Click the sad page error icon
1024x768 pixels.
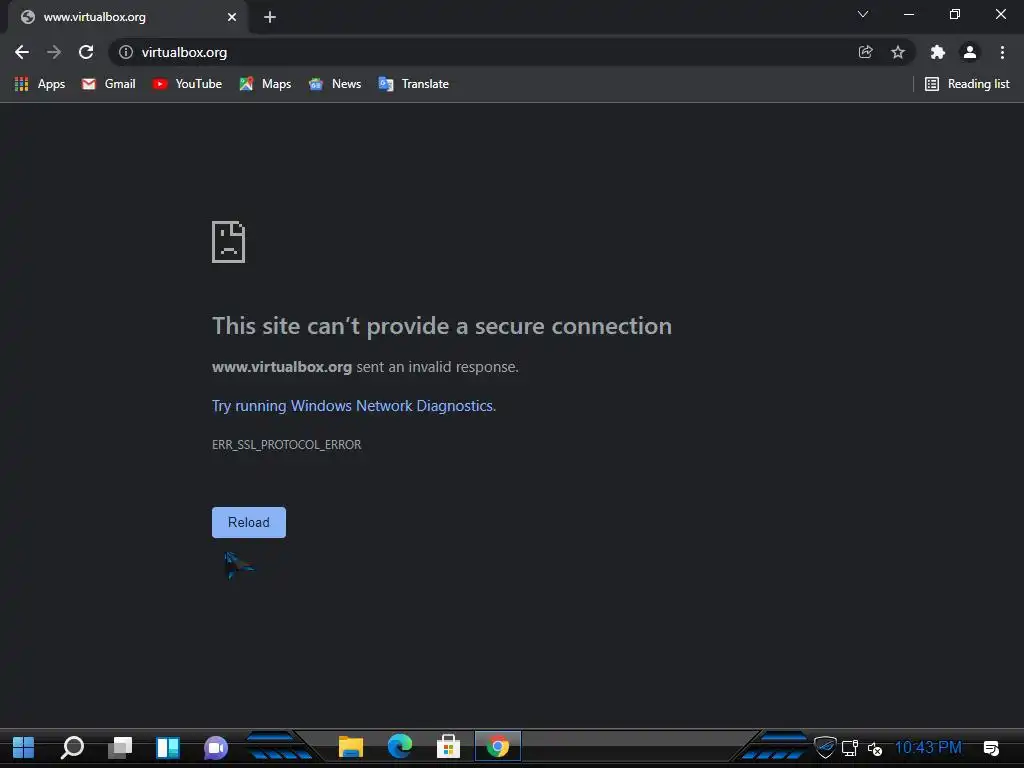click(229, 242)
